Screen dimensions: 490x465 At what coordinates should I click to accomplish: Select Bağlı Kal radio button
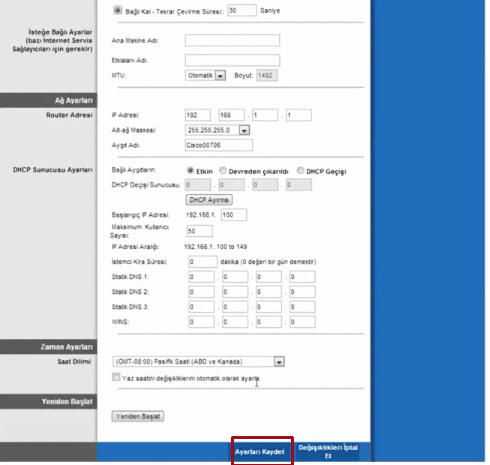coord(118,10)
